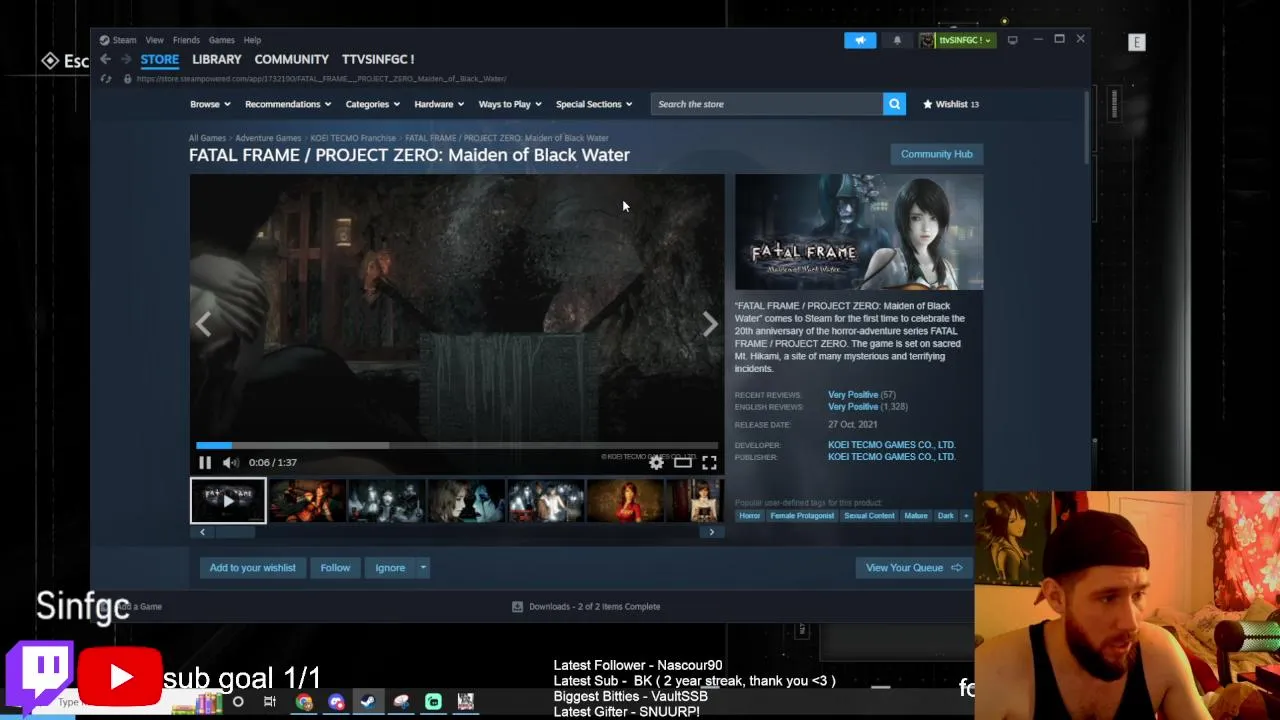Open the KOEI TECMO Franchise breadcrumb

point(353,138)
